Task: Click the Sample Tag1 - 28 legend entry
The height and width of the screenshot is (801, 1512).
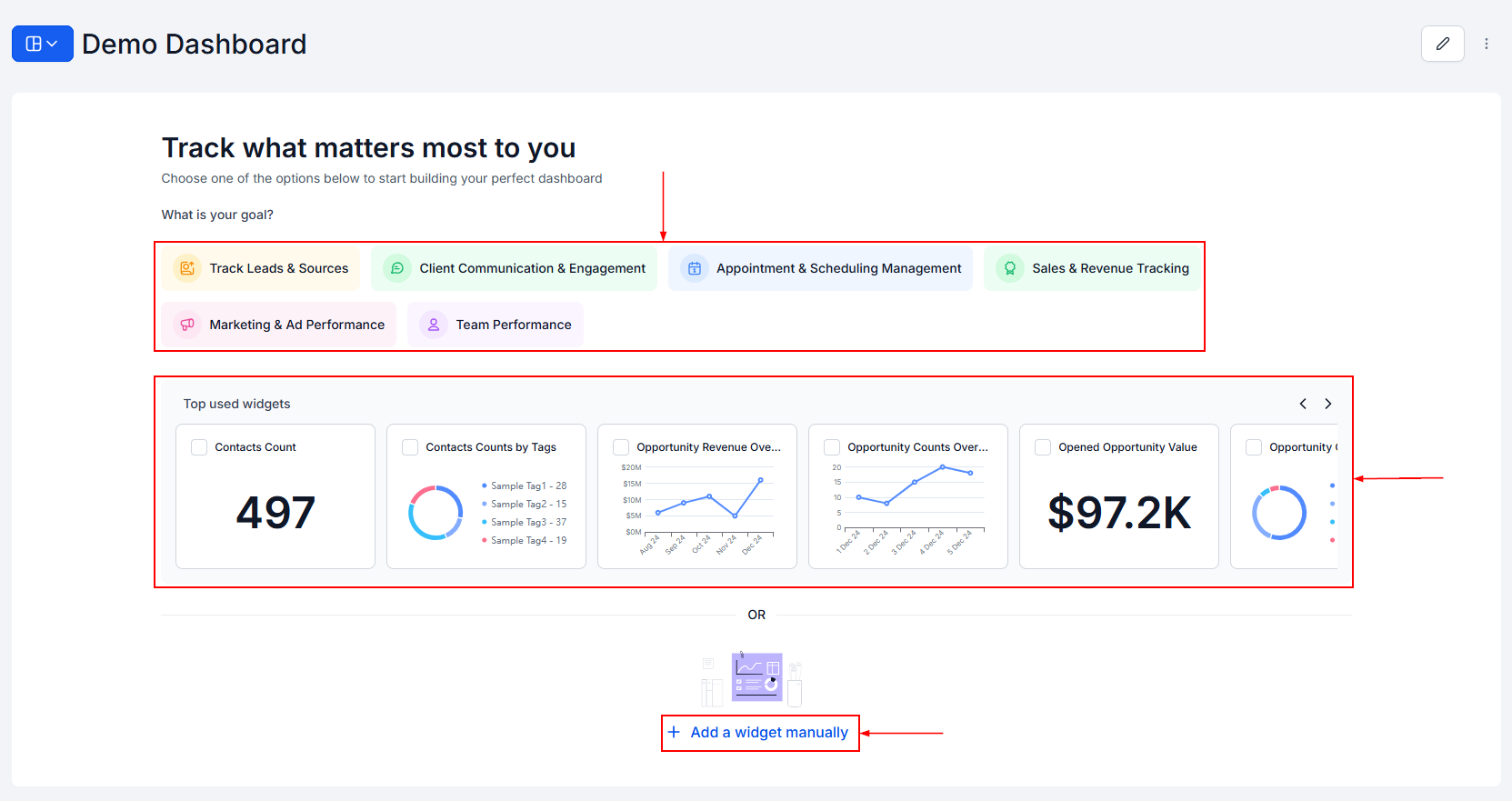Action: pyautogui.click(x=525, y=486)
